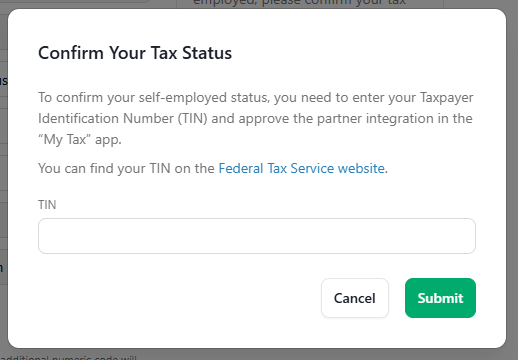
Task: Focus the TIN input field
Action: [257, 236]
